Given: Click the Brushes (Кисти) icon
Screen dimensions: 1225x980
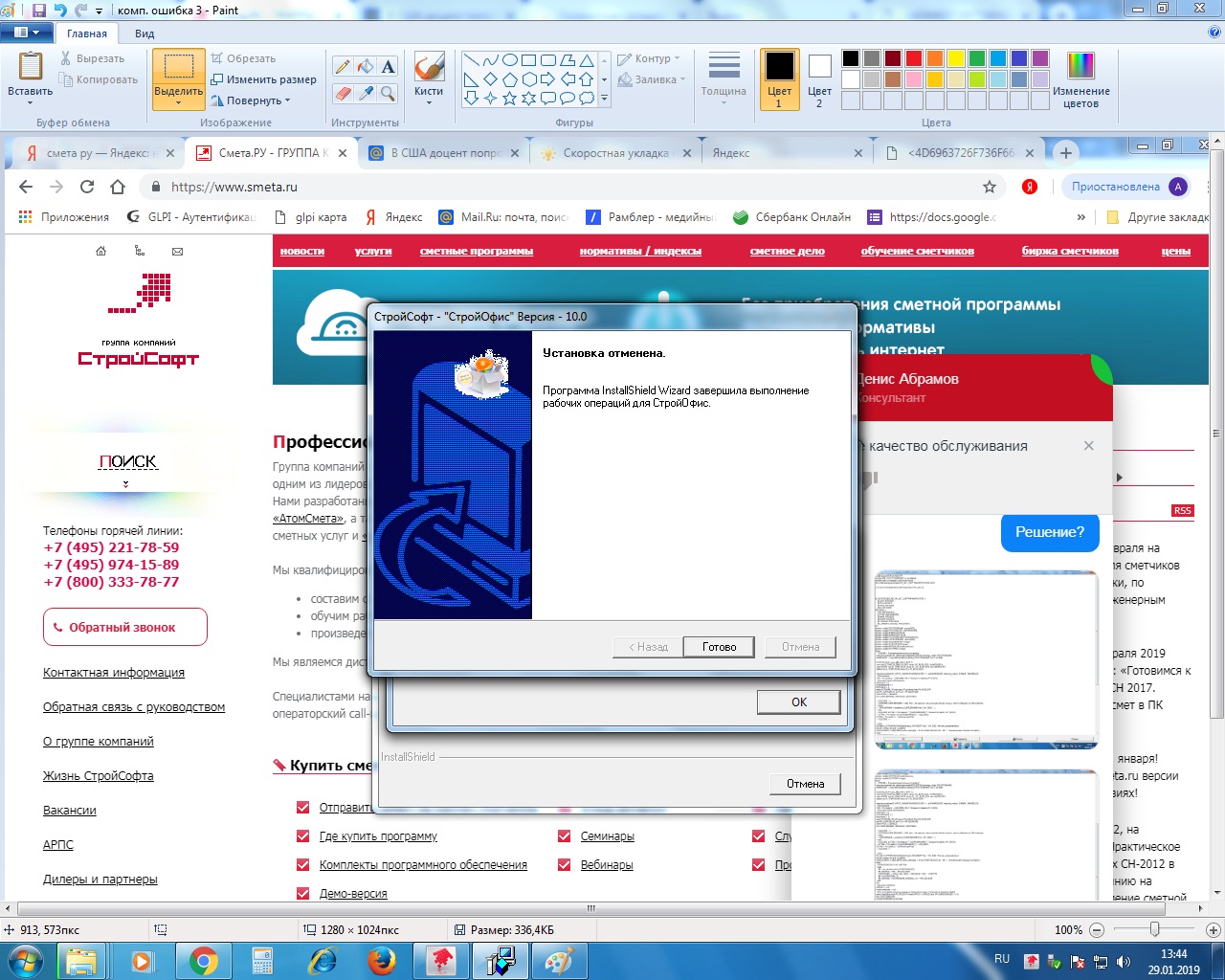Looking at the screenshot, I should coord(429,68).
